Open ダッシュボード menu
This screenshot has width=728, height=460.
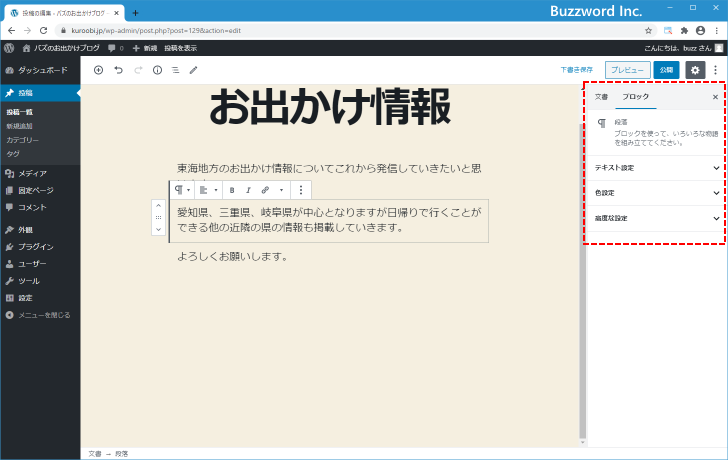click(x=40, y=70)
